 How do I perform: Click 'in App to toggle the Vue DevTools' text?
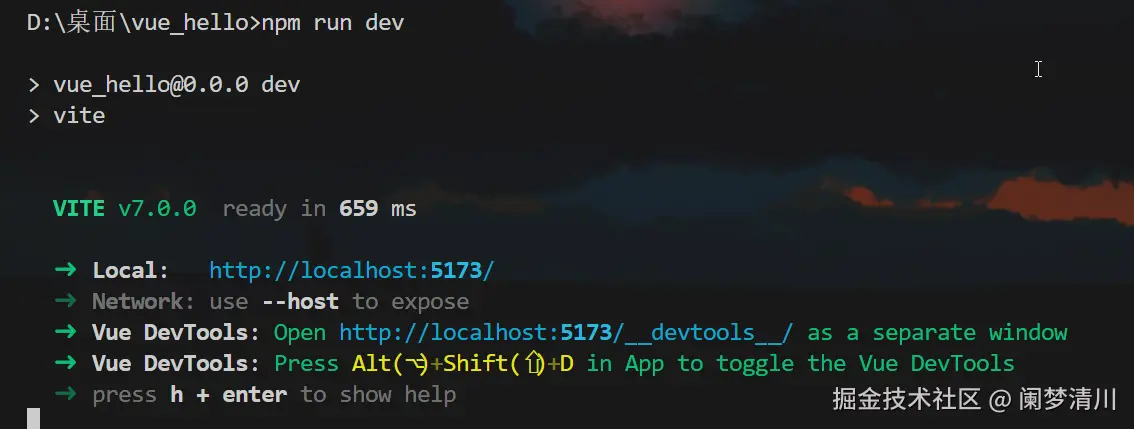pos(801,364)
